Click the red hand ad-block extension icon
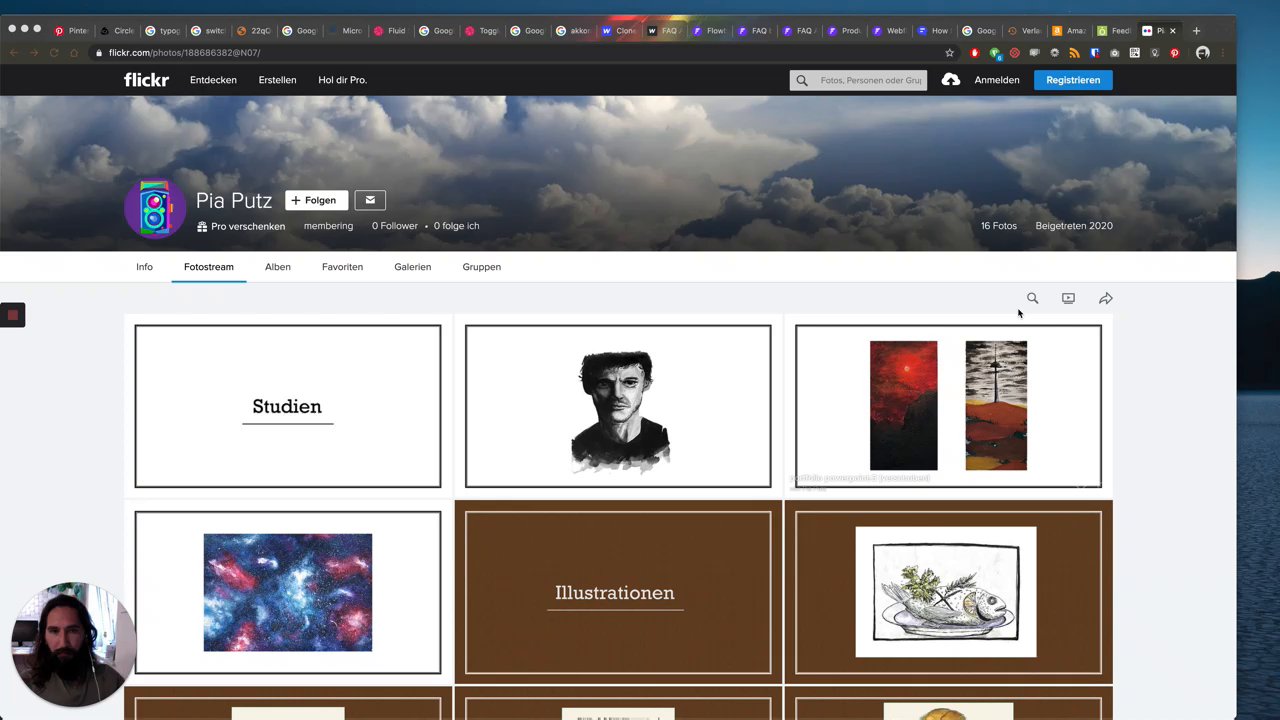 975,53
